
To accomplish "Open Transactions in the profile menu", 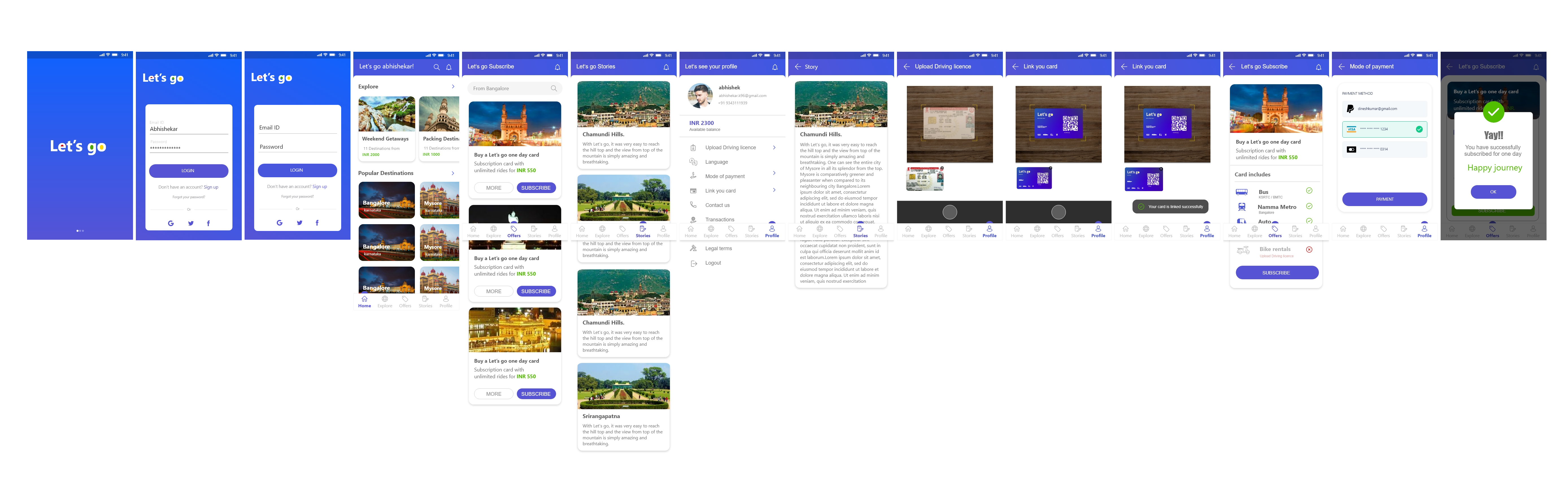I will [x=720, y=219].
